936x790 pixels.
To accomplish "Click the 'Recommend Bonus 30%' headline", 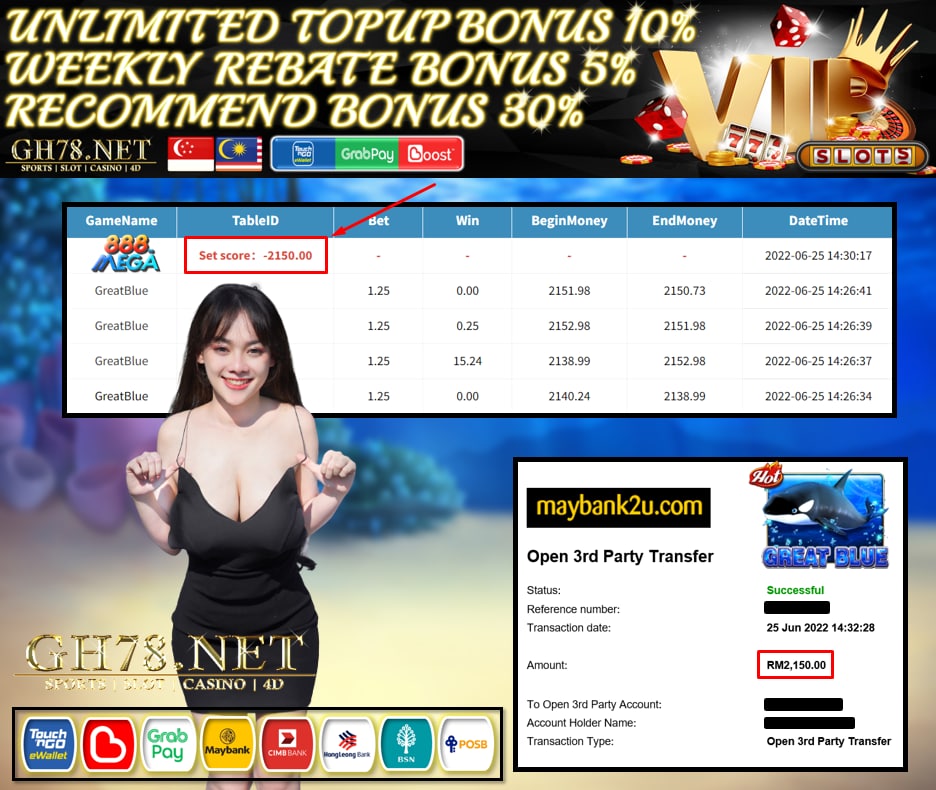I will click(294, 110).
